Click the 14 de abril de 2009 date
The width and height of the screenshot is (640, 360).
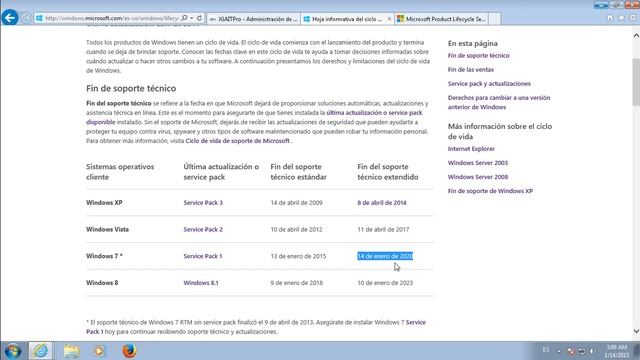(296, 202)
